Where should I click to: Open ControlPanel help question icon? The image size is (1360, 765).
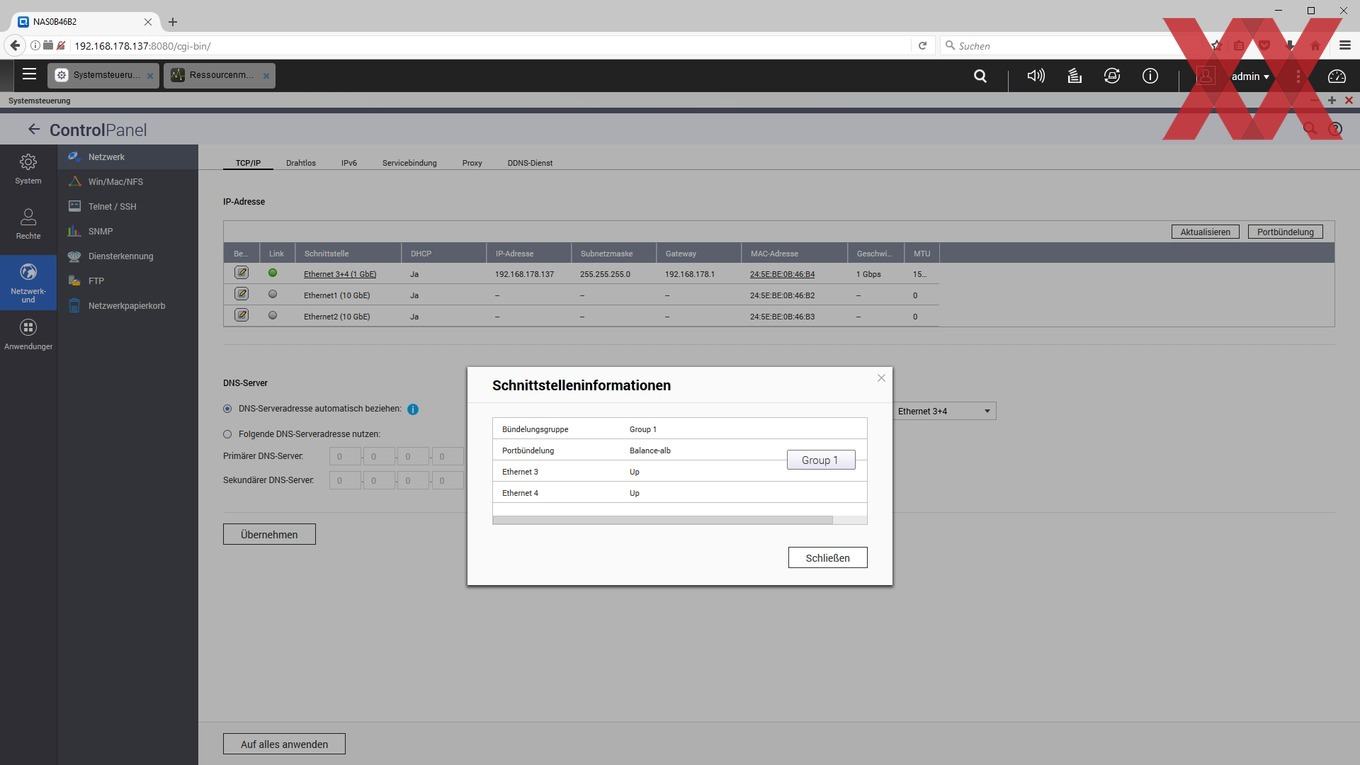click(x=1335, y=129)
